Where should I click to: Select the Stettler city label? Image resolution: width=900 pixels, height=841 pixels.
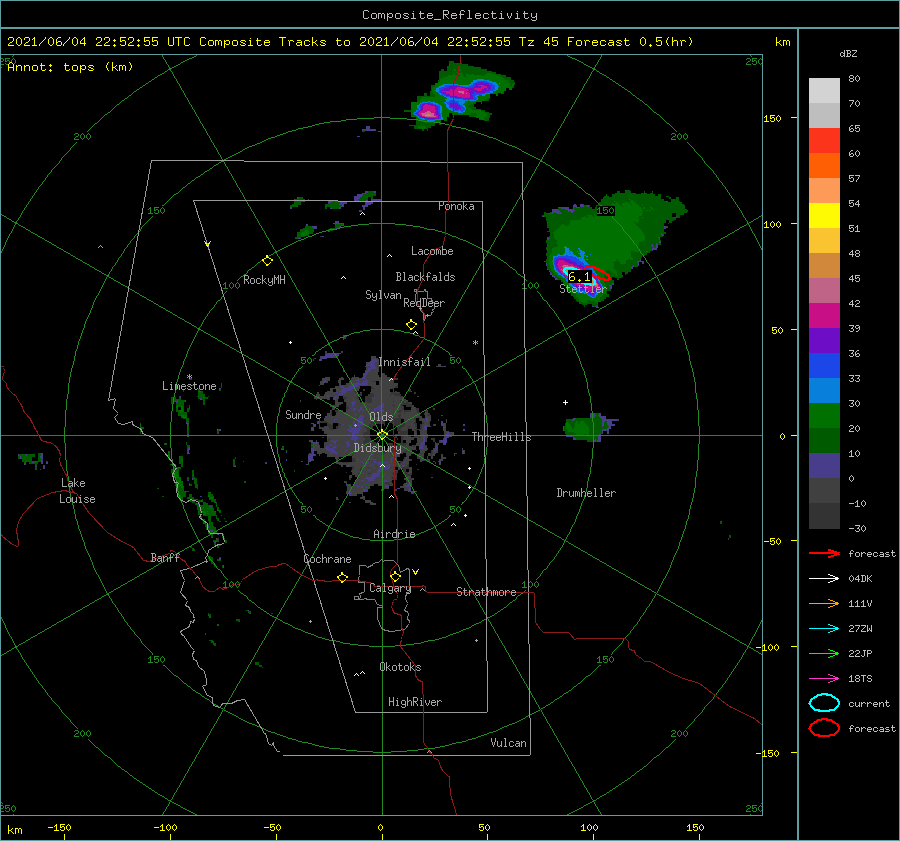[583, 289]
